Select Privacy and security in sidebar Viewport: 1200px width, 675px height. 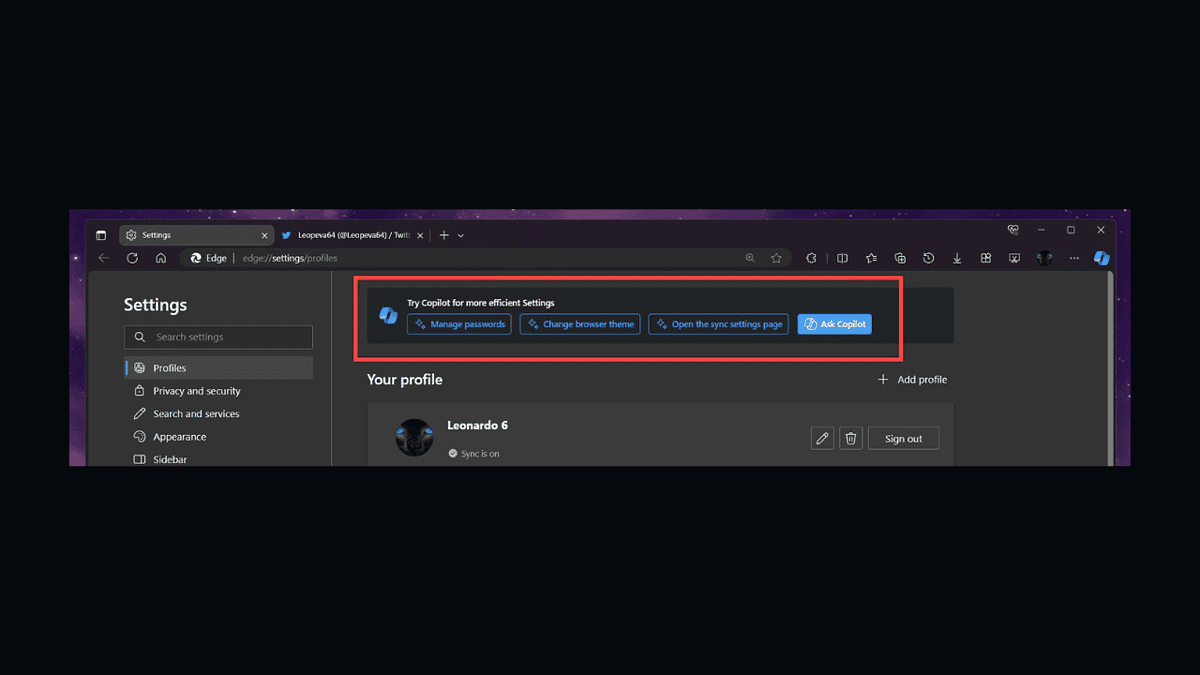pyautogui.click(x=196, y=391)
